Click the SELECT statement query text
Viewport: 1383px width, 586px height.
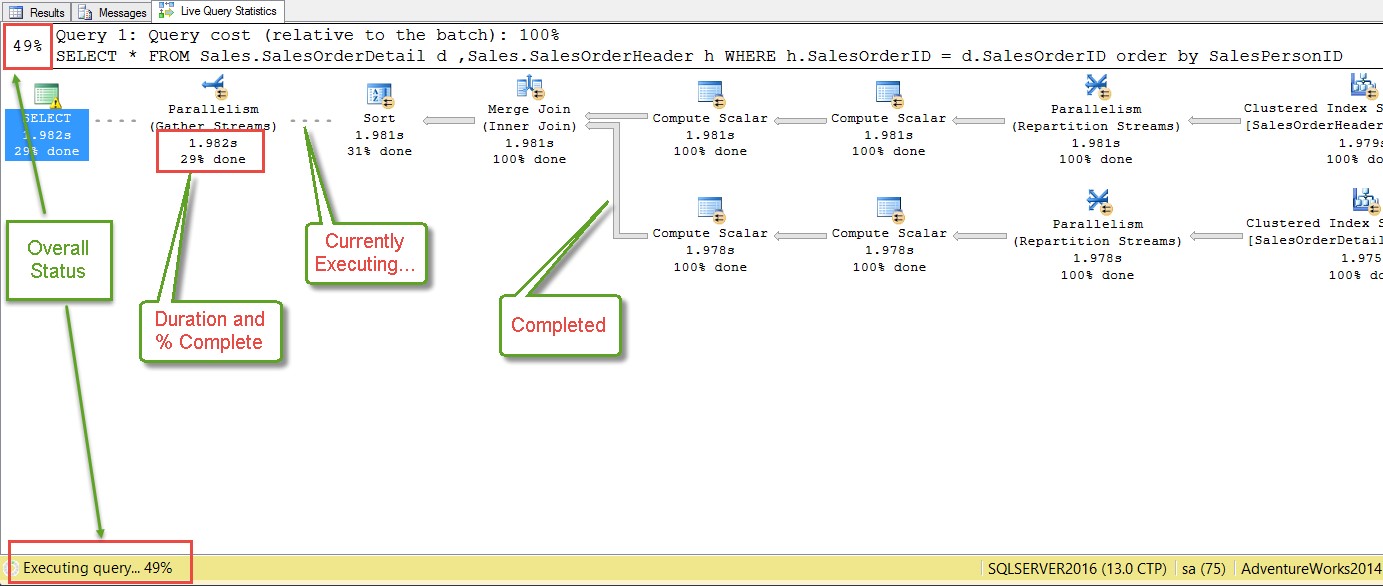point(699,56)
